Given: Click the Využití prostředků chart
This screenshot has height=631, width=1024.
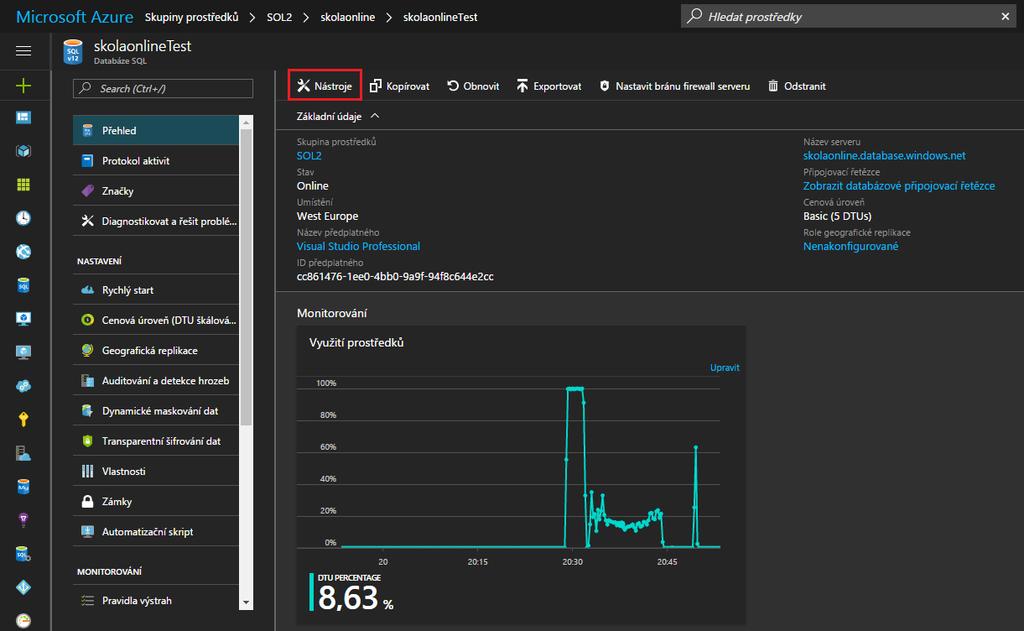Looking at the screenshot, I should coord(520,475).
